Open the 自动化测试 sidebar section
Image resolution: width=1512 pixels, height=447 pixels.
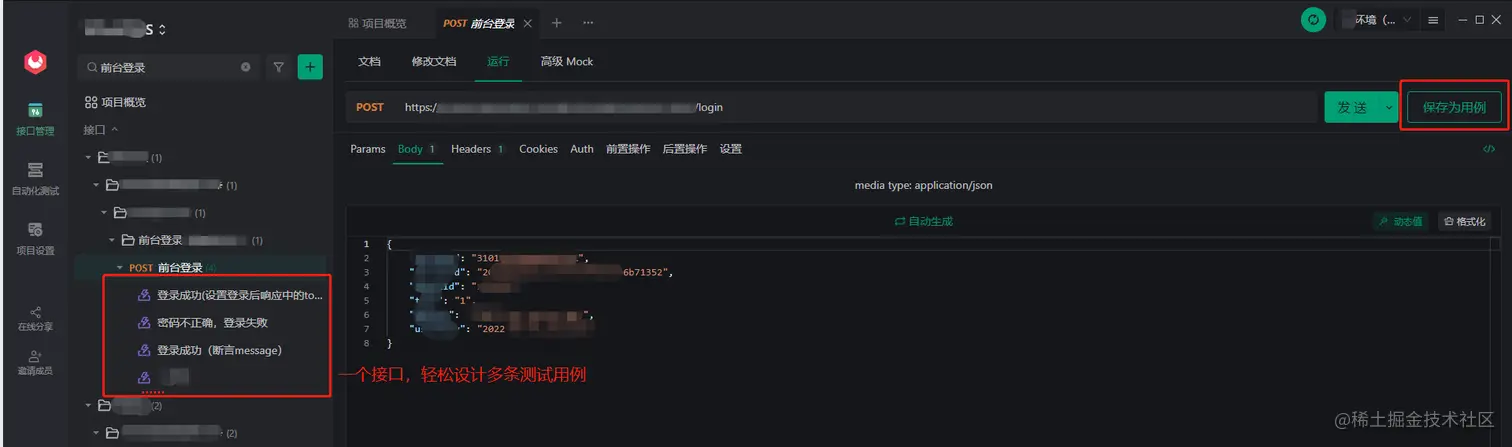coord(35,178)
